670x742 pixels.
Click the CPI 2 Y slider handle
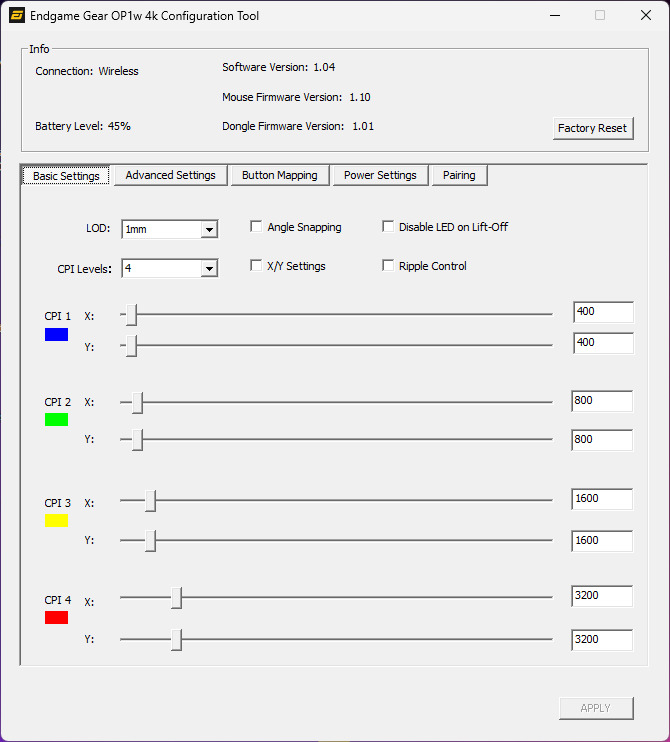[x=137, y=440]
